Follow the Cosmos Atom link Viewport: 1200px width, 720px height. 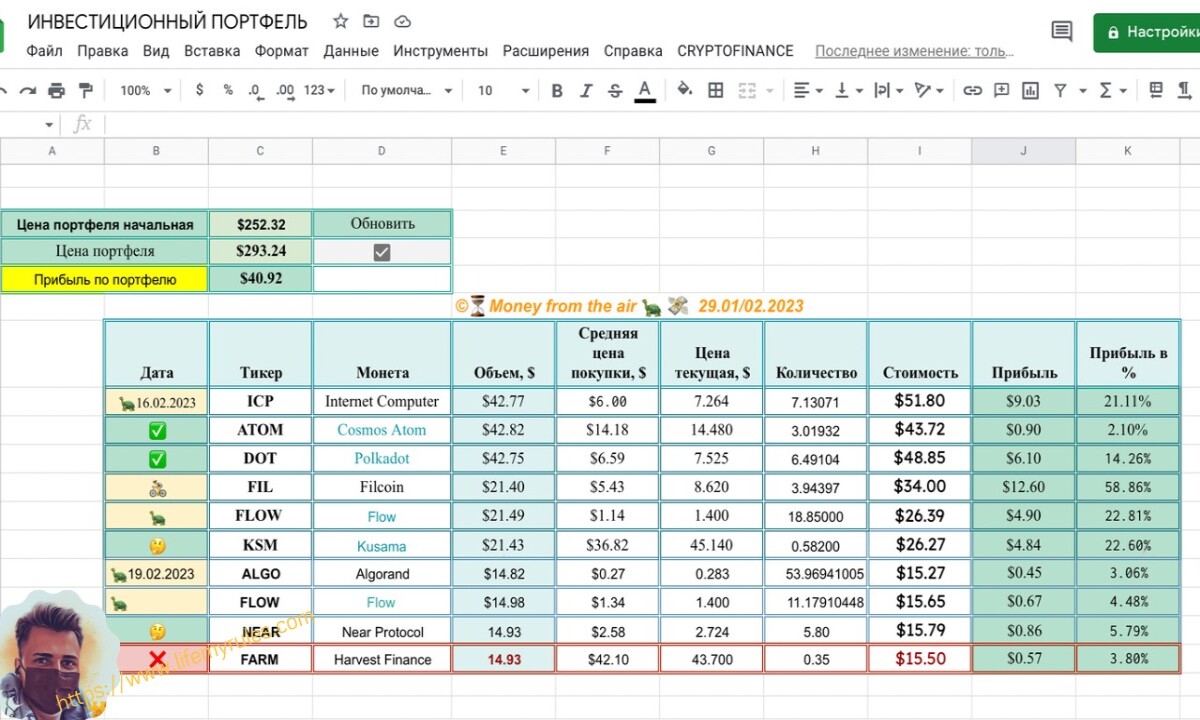pos(381,430)
